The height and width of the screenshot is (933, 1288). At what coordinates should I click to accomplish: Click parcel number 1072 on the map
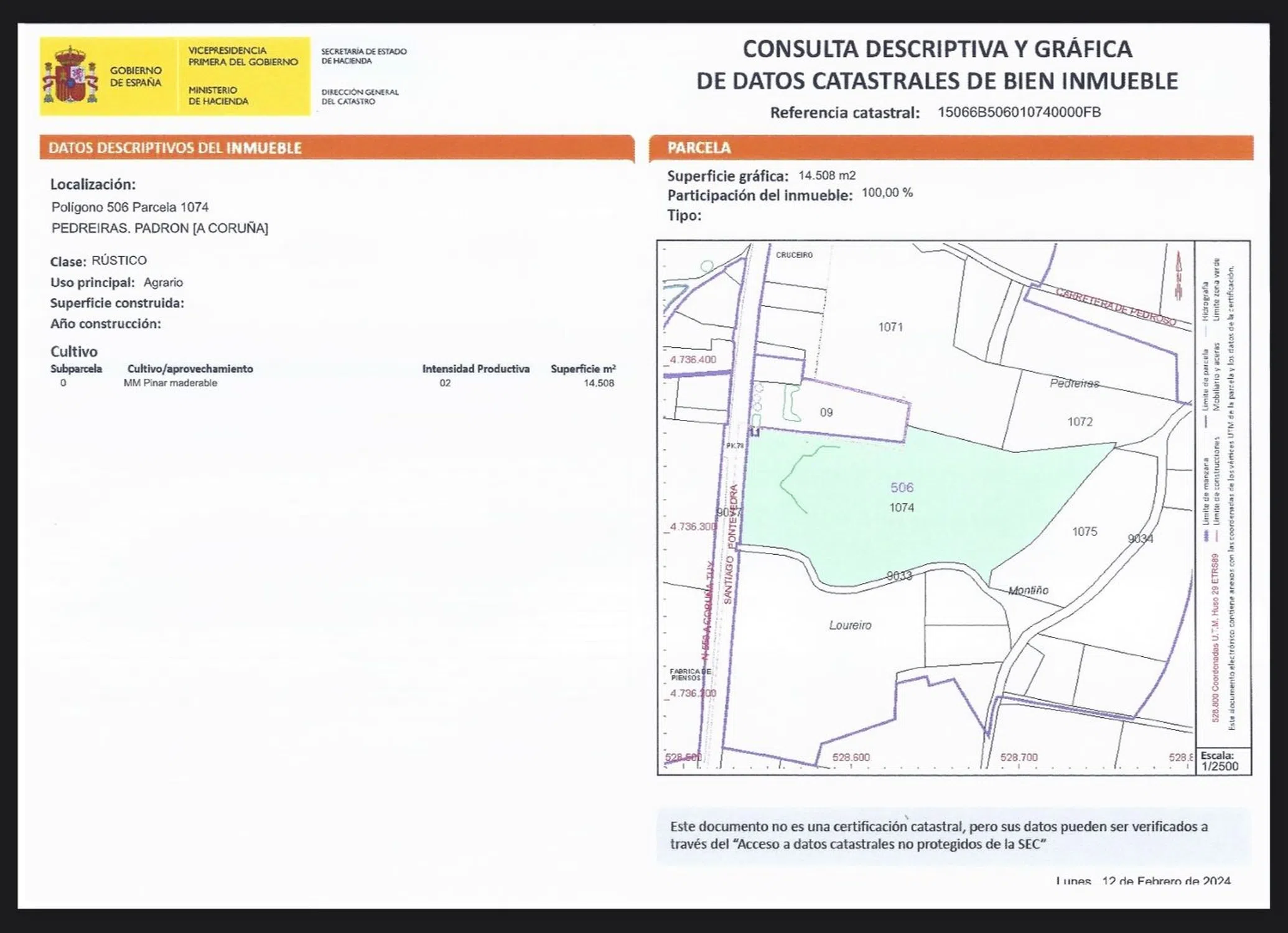tap(1080, 422)
